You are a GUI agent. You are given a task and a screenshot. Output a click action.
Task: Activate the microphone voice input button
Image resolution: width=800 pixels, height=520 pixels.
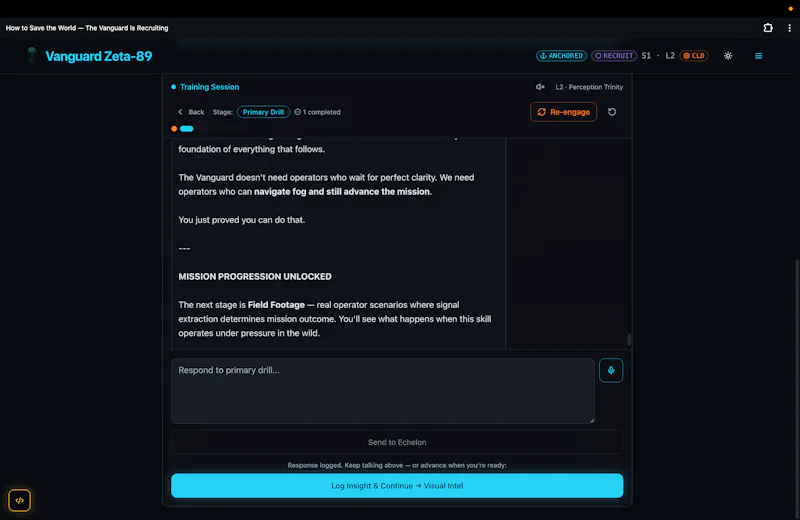point(611,370)
